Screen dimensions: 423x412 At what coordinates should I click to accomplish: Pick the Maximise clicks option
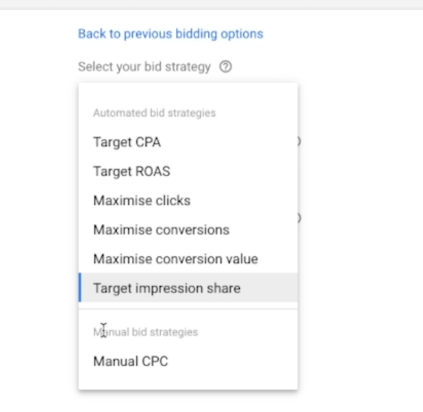coord(188,201)
